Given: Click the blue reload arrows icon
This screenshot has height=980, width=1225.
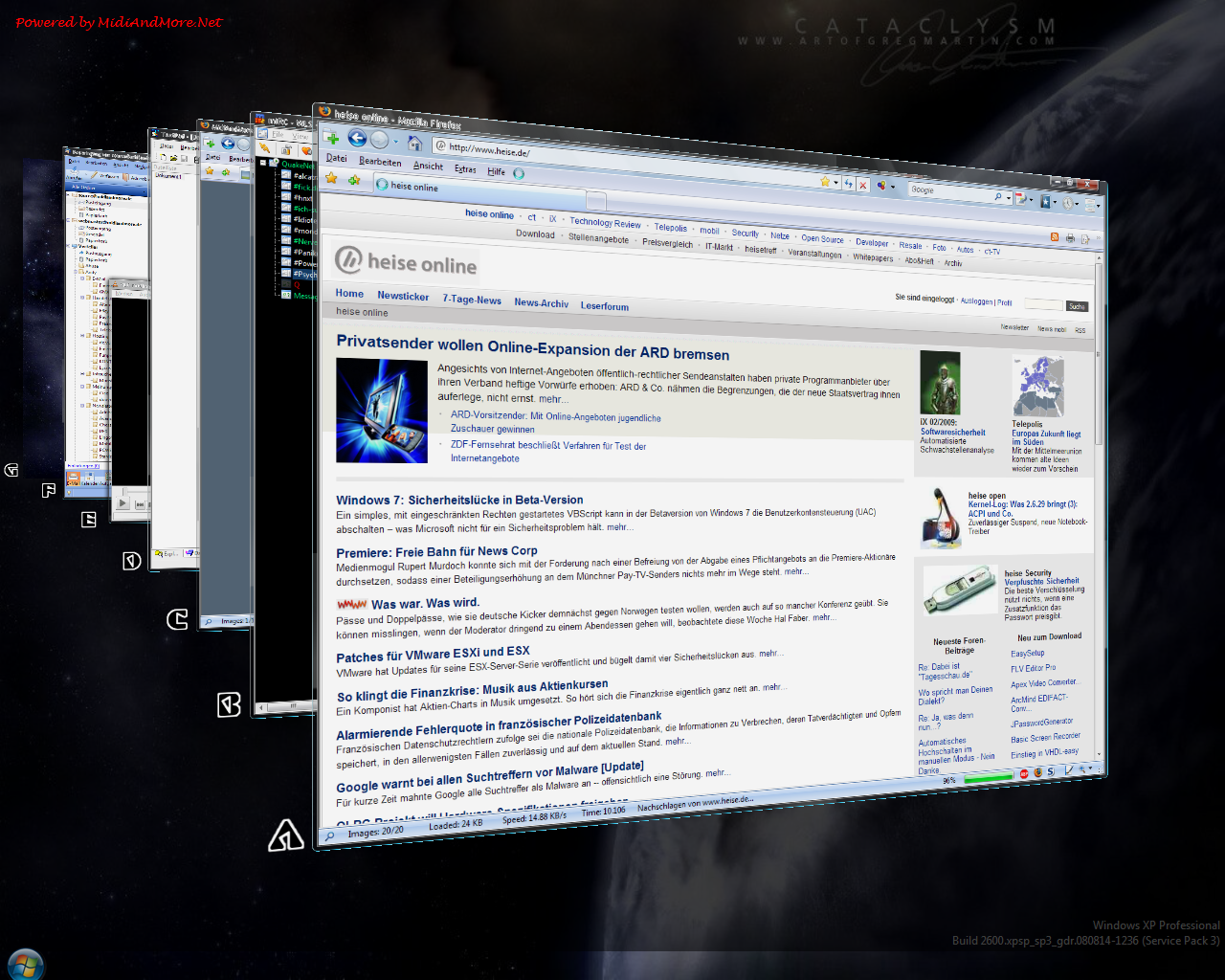Looking at the screenshot, I should click(x=848, y=184).
